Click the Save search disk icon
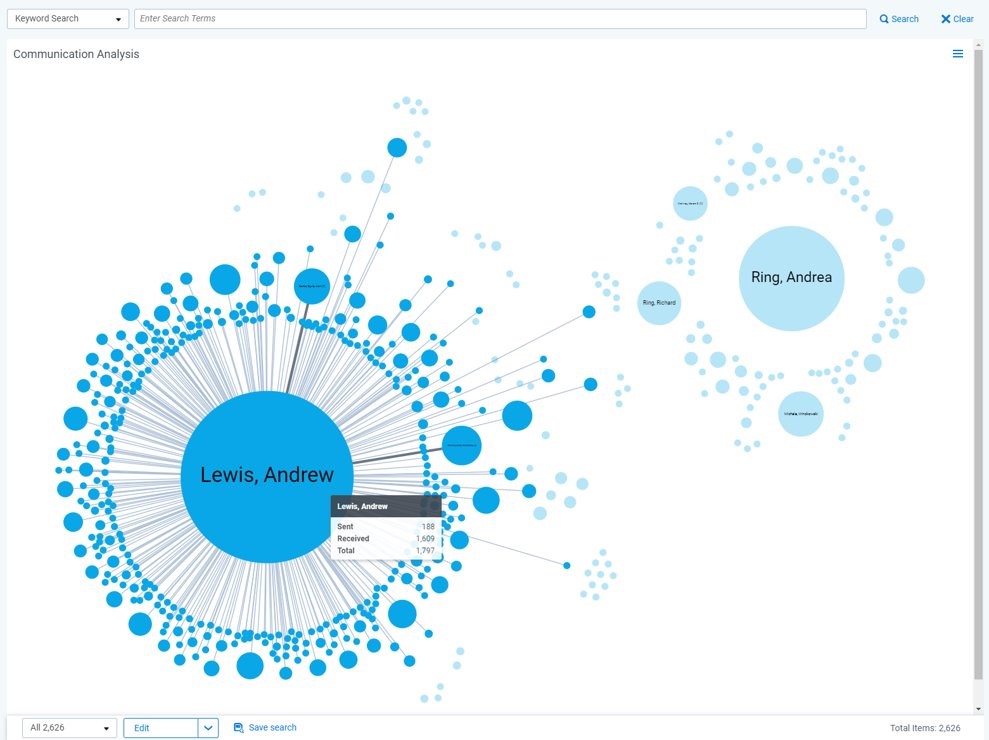The height and width of the screenshot is (740, 989). [x=238, y=728]
